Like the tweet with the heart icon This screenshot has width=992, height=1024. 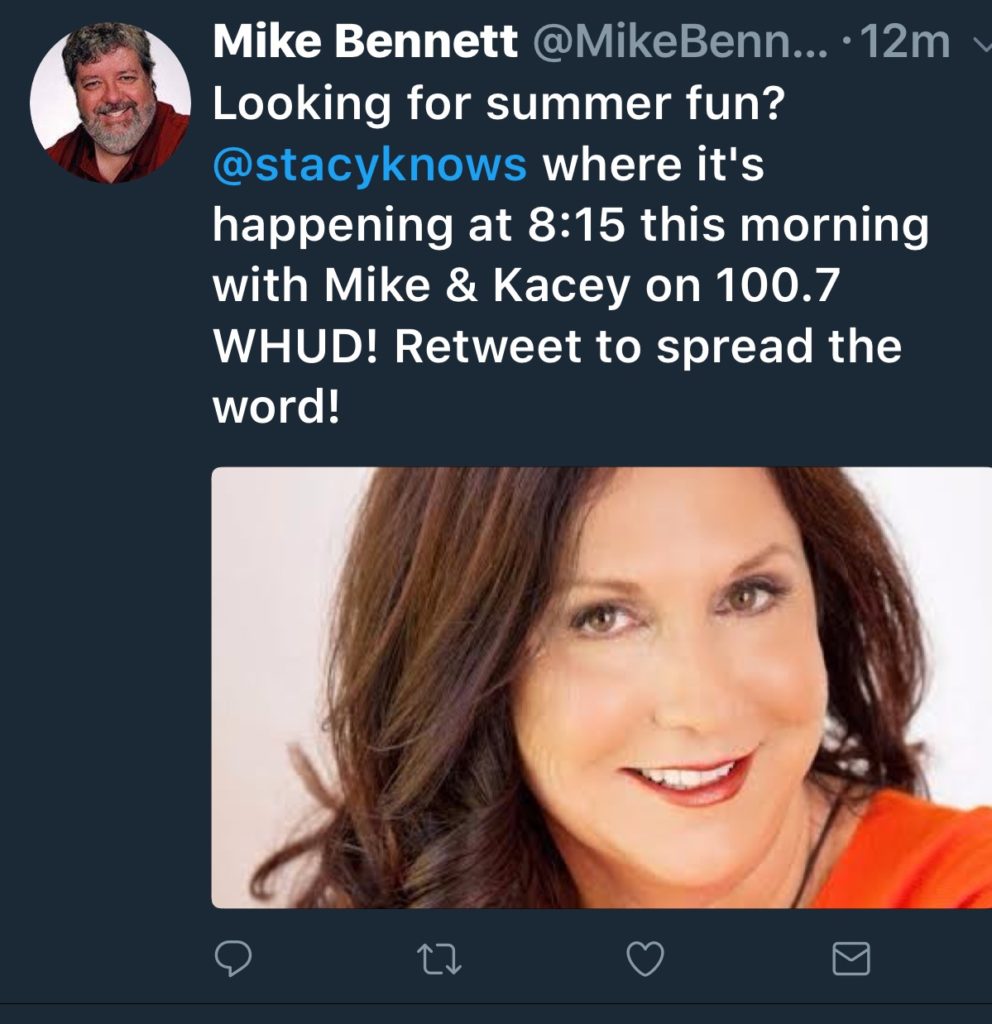[x=645, y=959]
